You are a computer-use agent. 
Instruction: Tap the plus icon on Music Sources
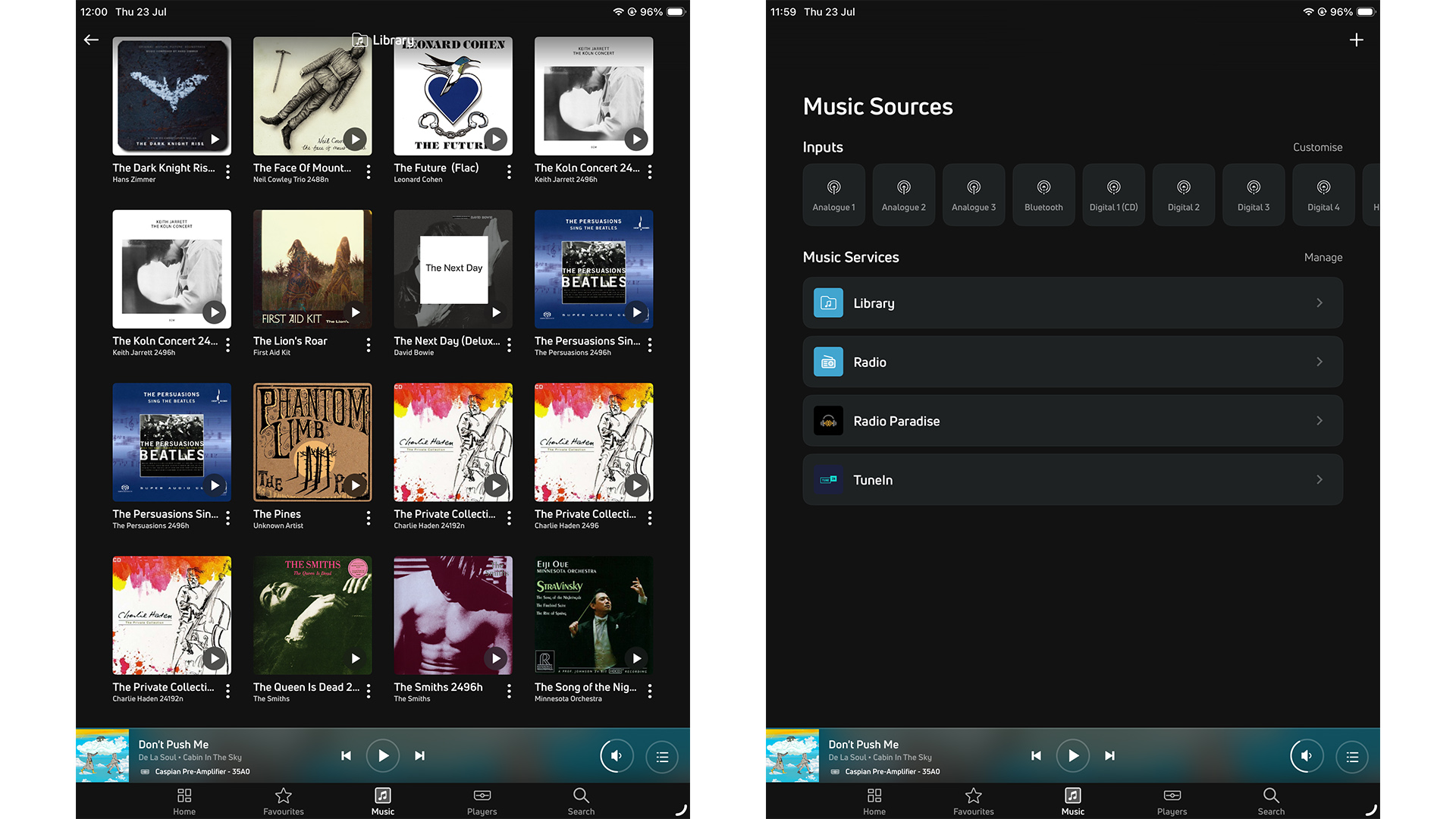click(1357, 39)
